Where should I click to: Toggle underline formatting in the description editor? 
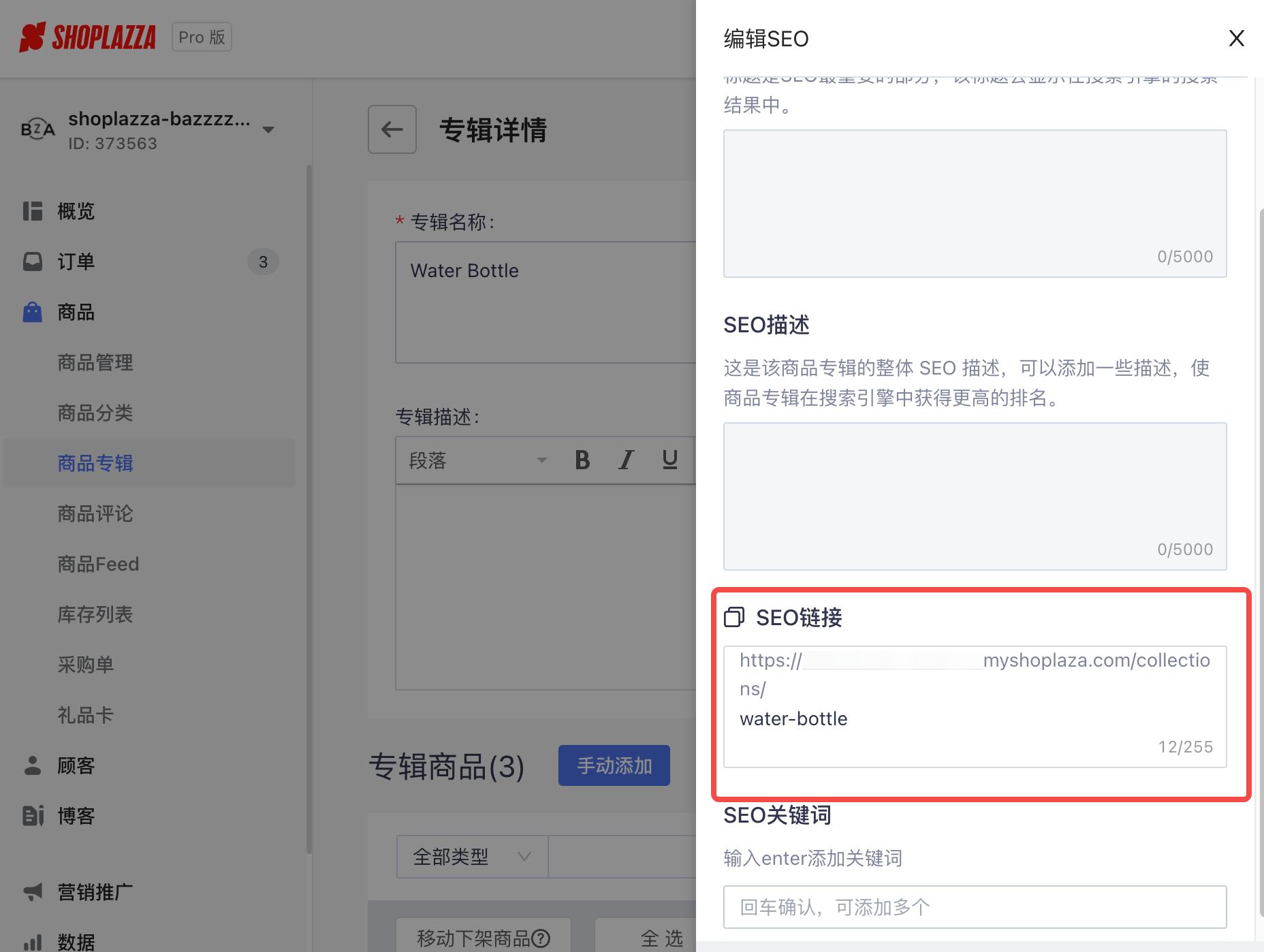pyautogui.click(x=669, y=460)
